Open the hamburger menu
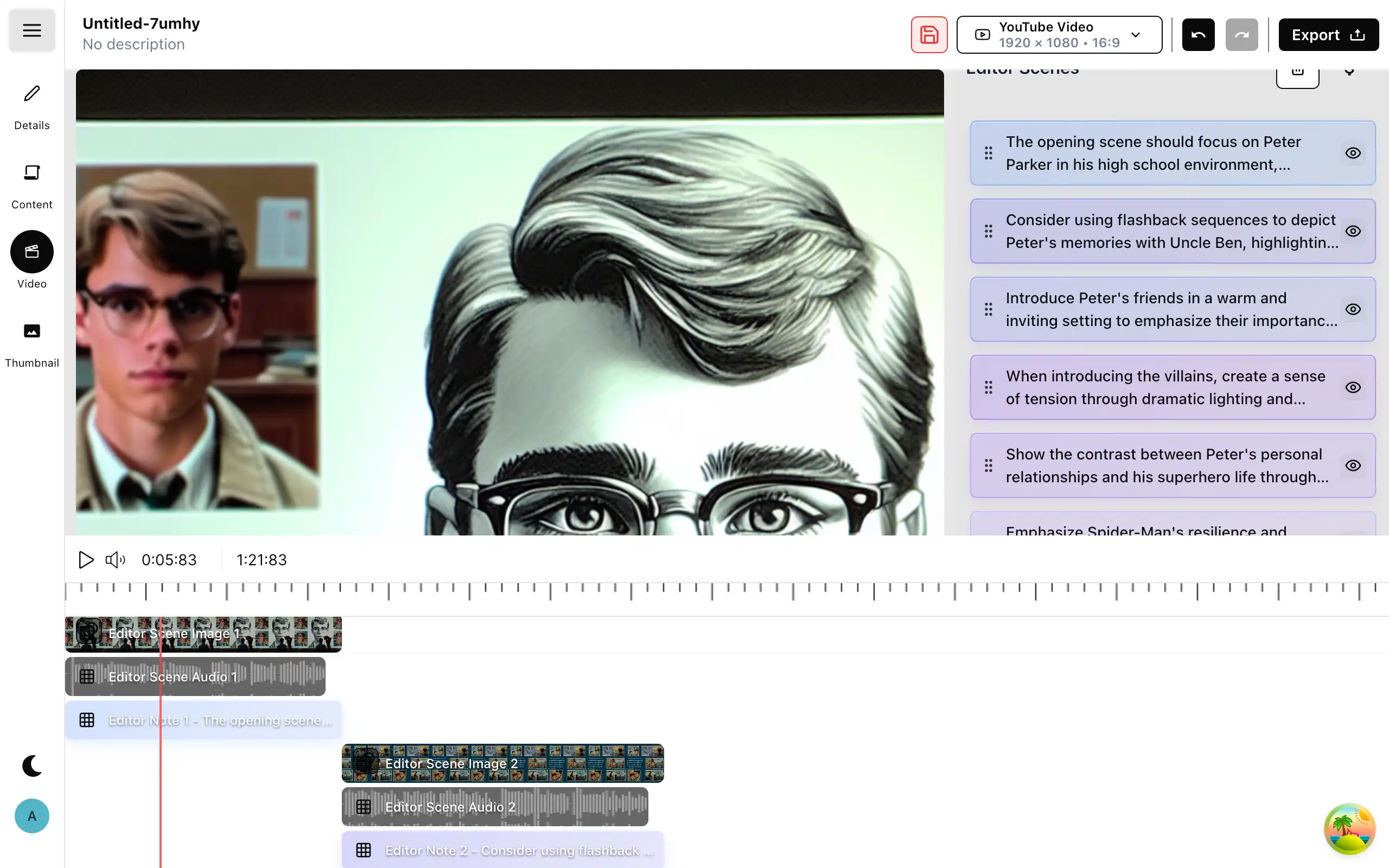The height and width of the screenshot is (868, 1389). (31, 30)
